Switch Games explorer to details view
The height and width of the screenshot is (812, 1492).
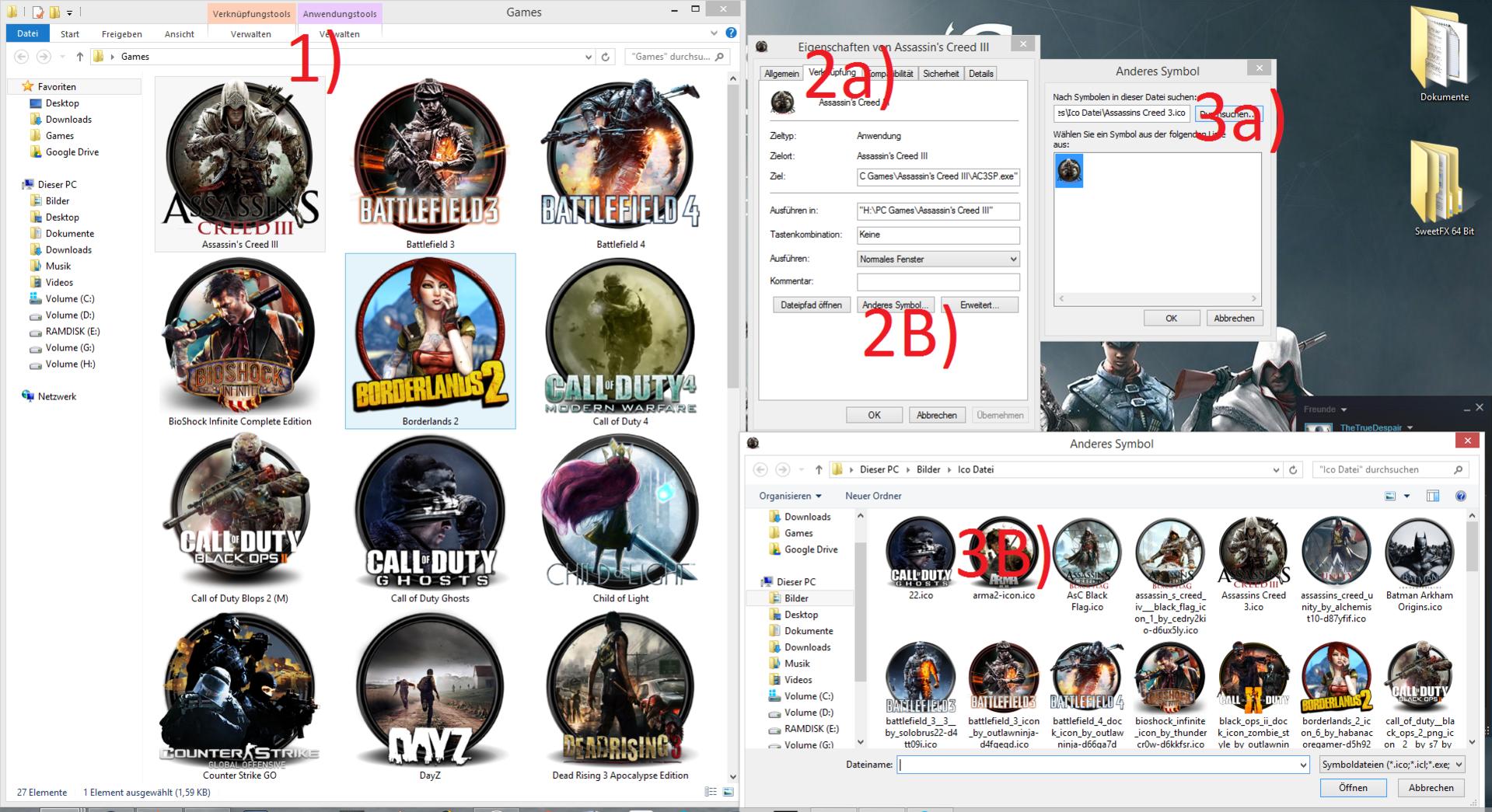(711, 792)
